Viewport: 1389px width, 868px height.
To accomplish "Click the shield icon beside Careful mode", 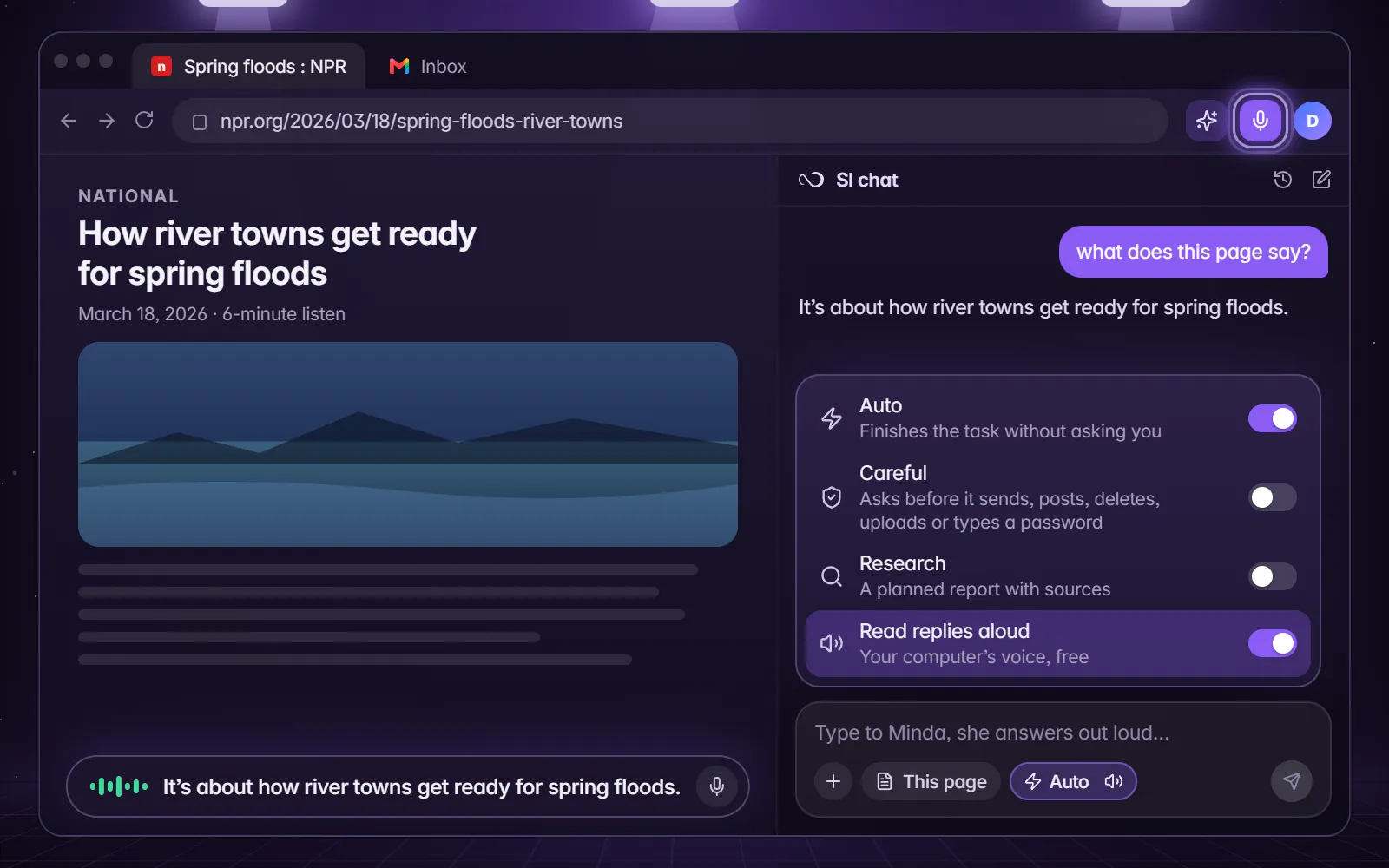I will (x=832, y=497).
